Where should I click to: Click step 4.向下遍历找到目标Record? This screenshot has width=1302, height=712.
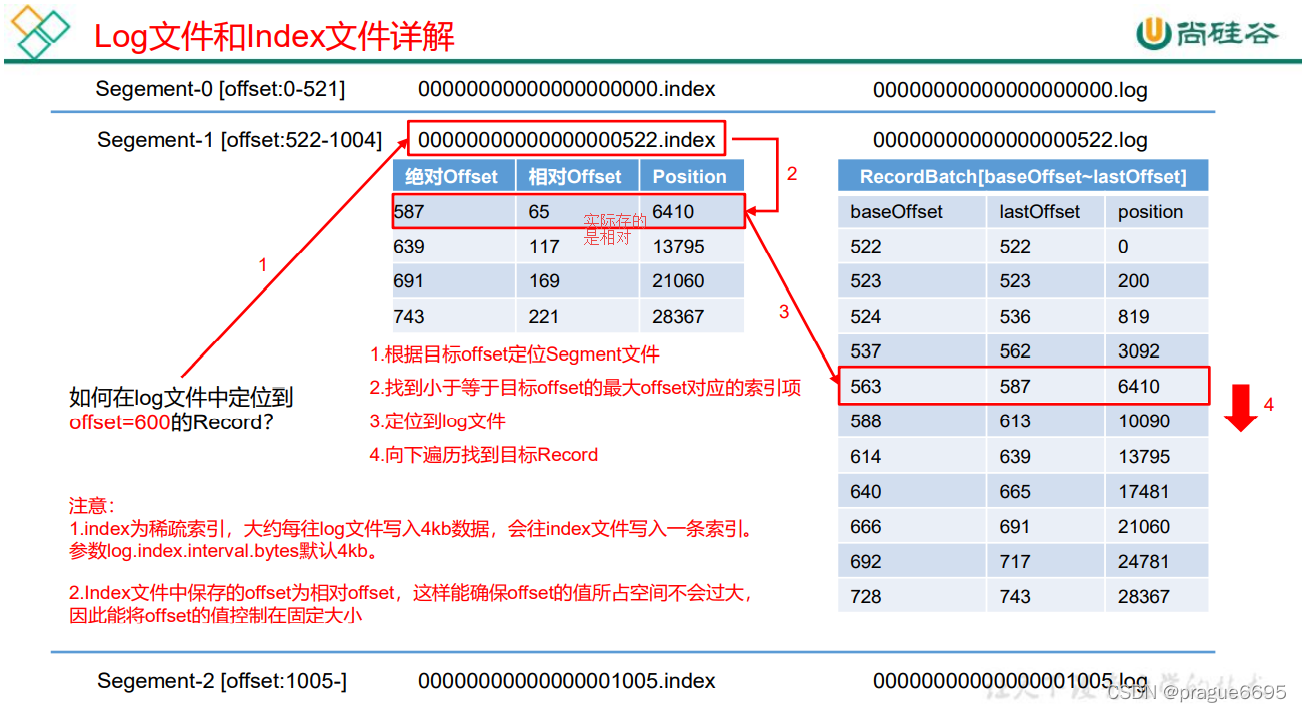tap(484, 454)
